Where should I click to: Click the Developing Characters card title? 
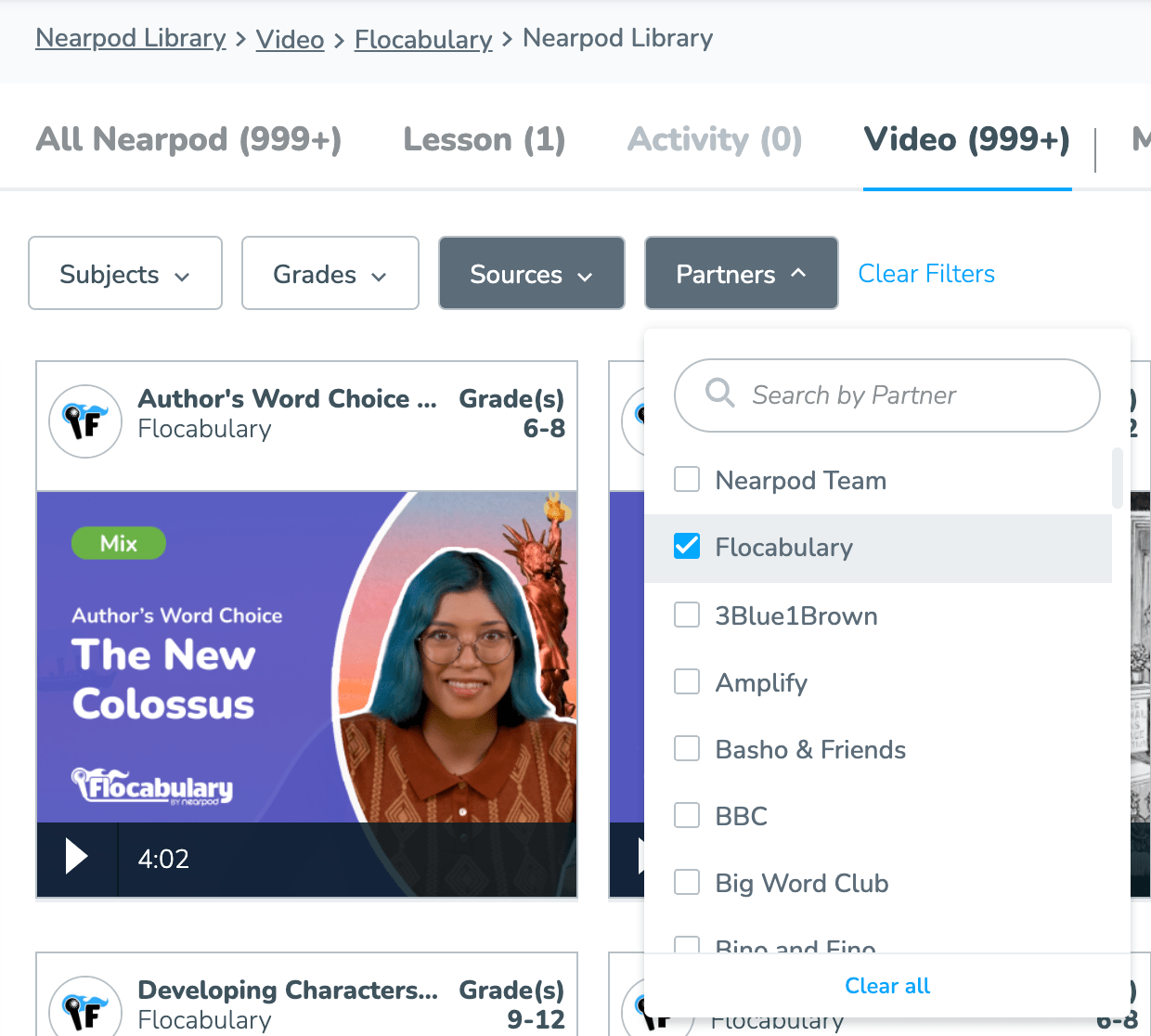288,990
